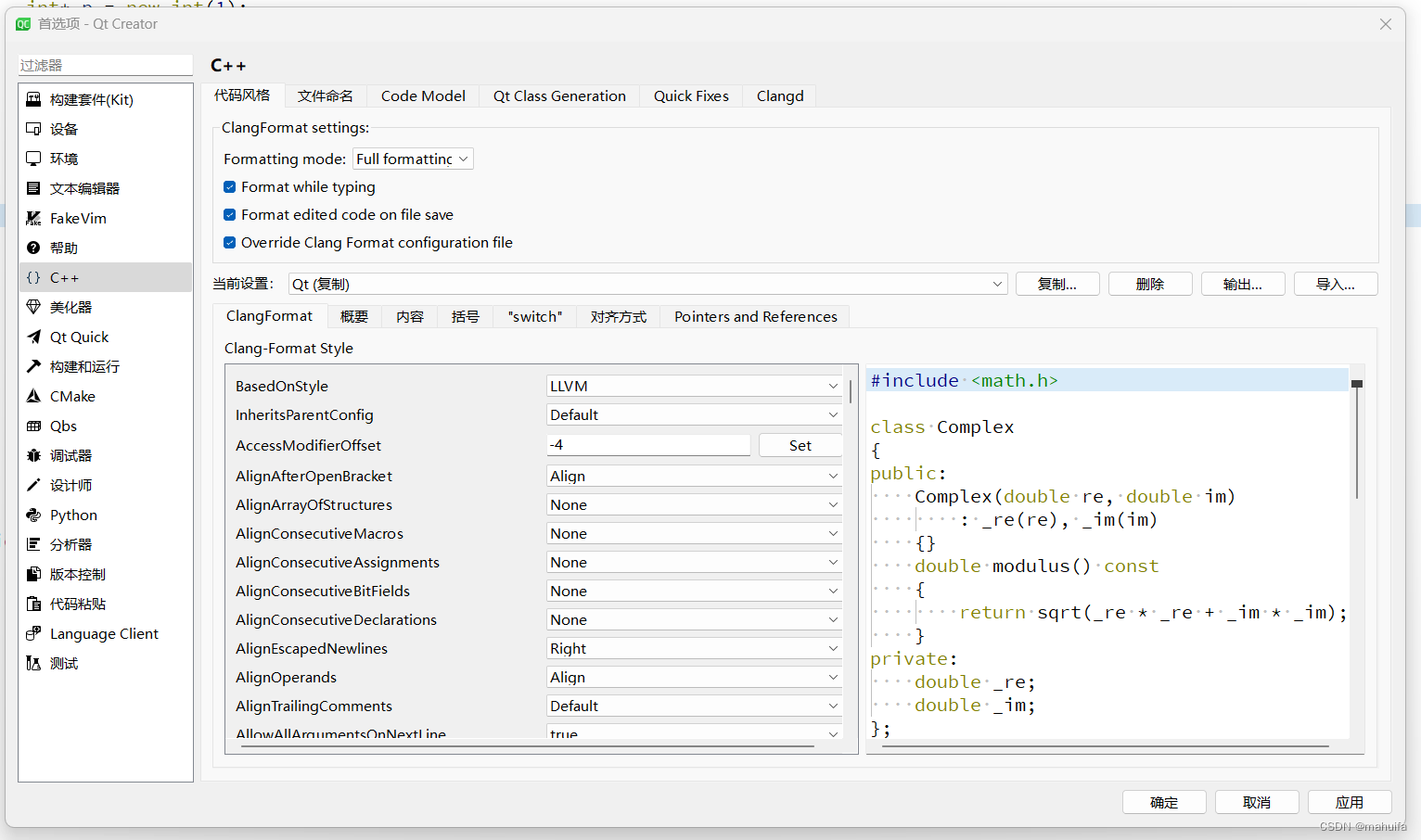The image size is (1421, 840).
Task: Open the current settings Qt (复制) dropdown
Action: point(647,284)
